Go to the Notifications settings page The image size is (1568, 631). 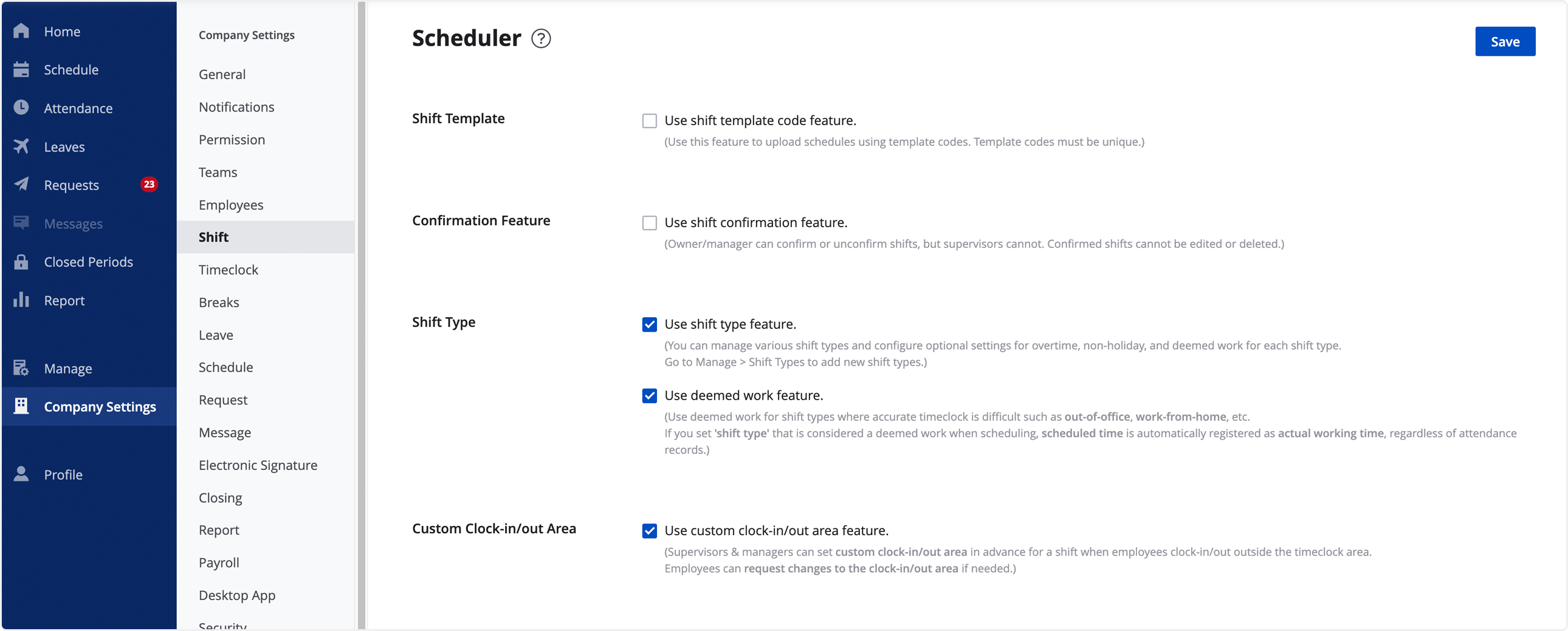[x=236, y=107]
